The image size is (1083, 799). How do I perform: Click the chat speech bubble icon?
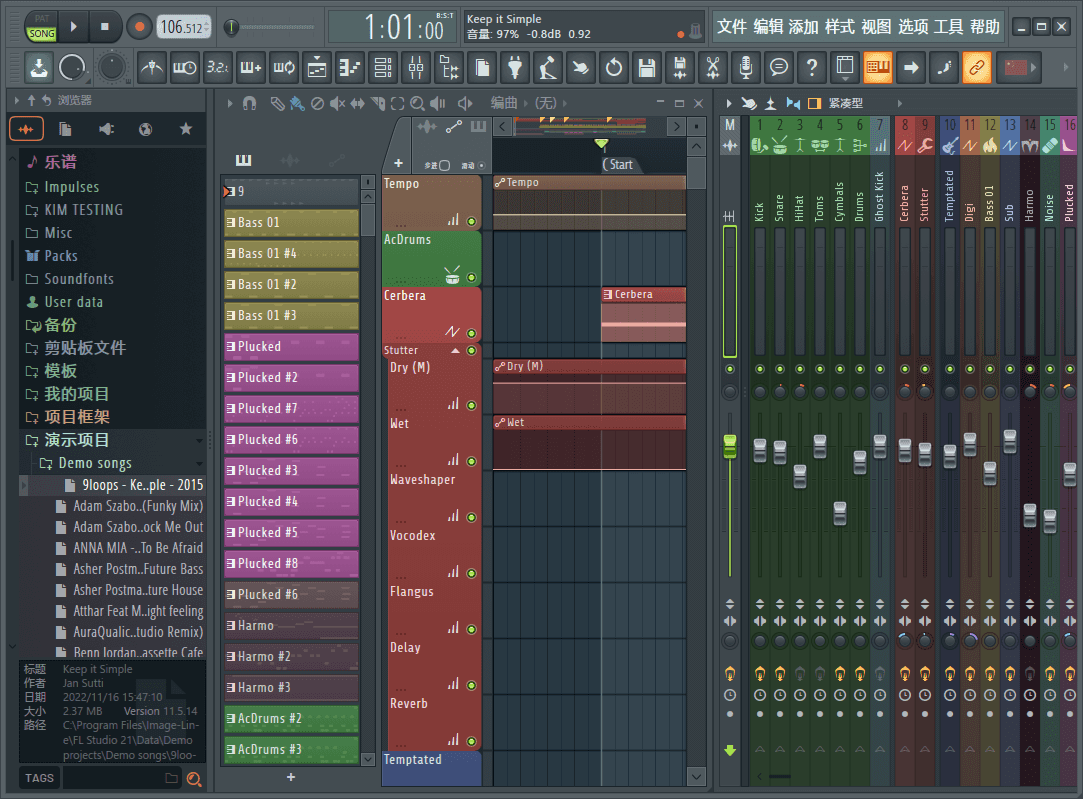779,68
